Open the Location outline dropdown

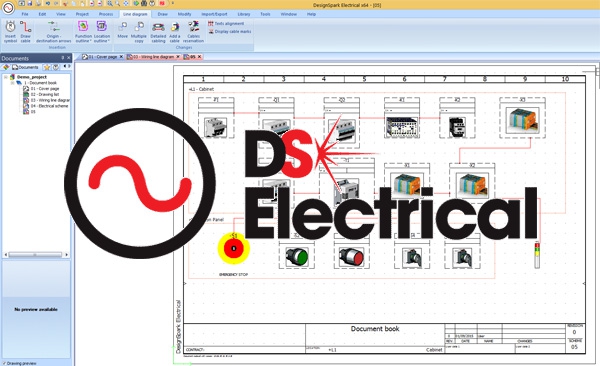102,32
